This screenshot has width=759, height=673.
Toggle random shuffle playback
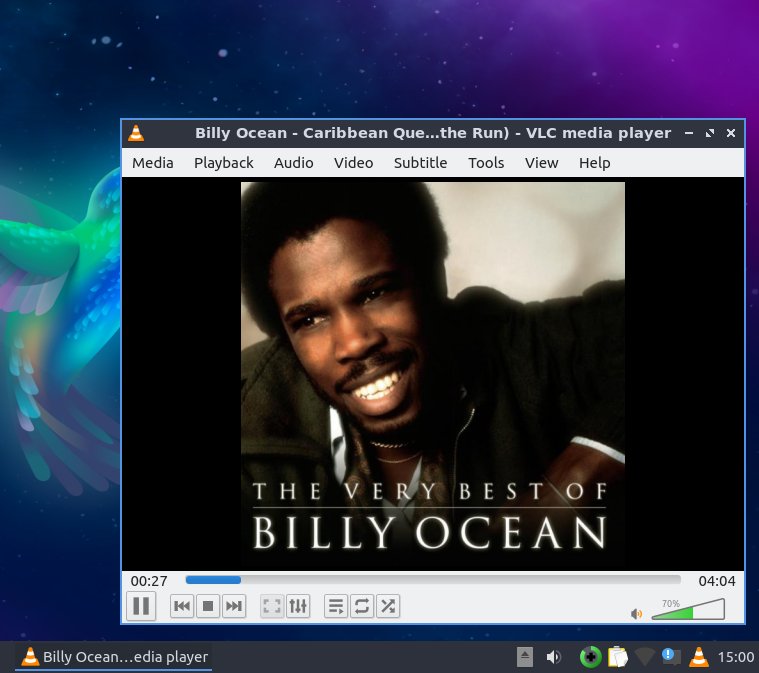(x=388, y=606)
